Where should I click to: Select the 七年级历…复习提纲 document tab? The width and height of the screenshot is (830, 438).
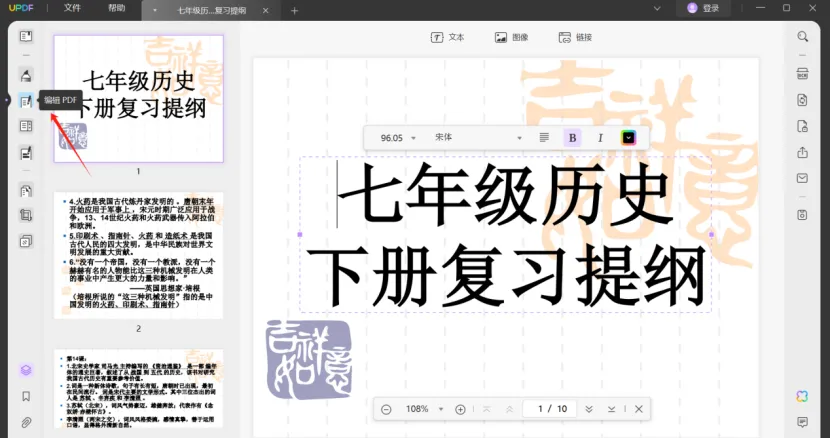(x=211, y=11)
